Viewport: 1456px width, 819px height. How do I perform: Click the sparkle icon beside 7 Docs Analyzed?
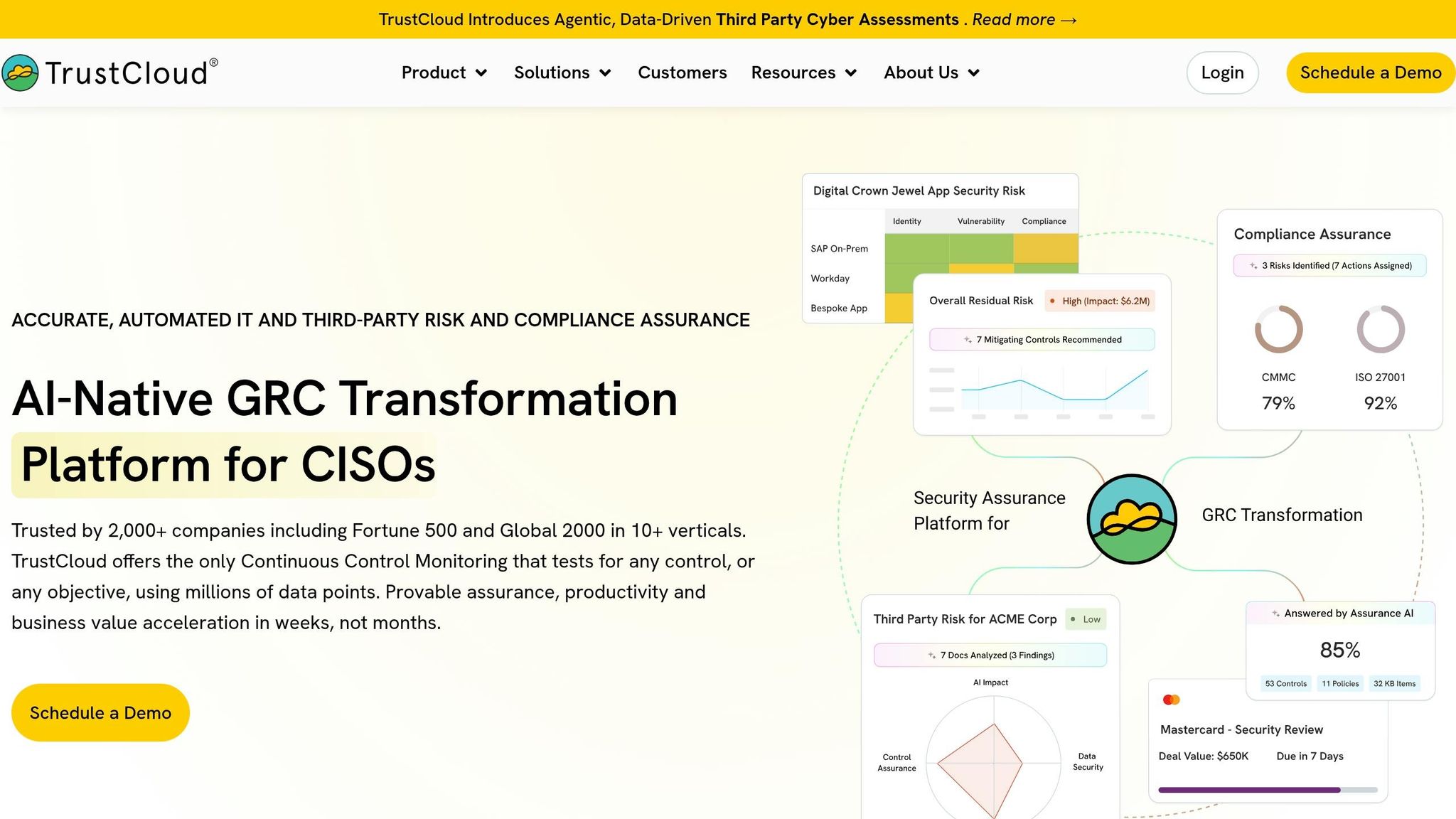click(932, 655)
